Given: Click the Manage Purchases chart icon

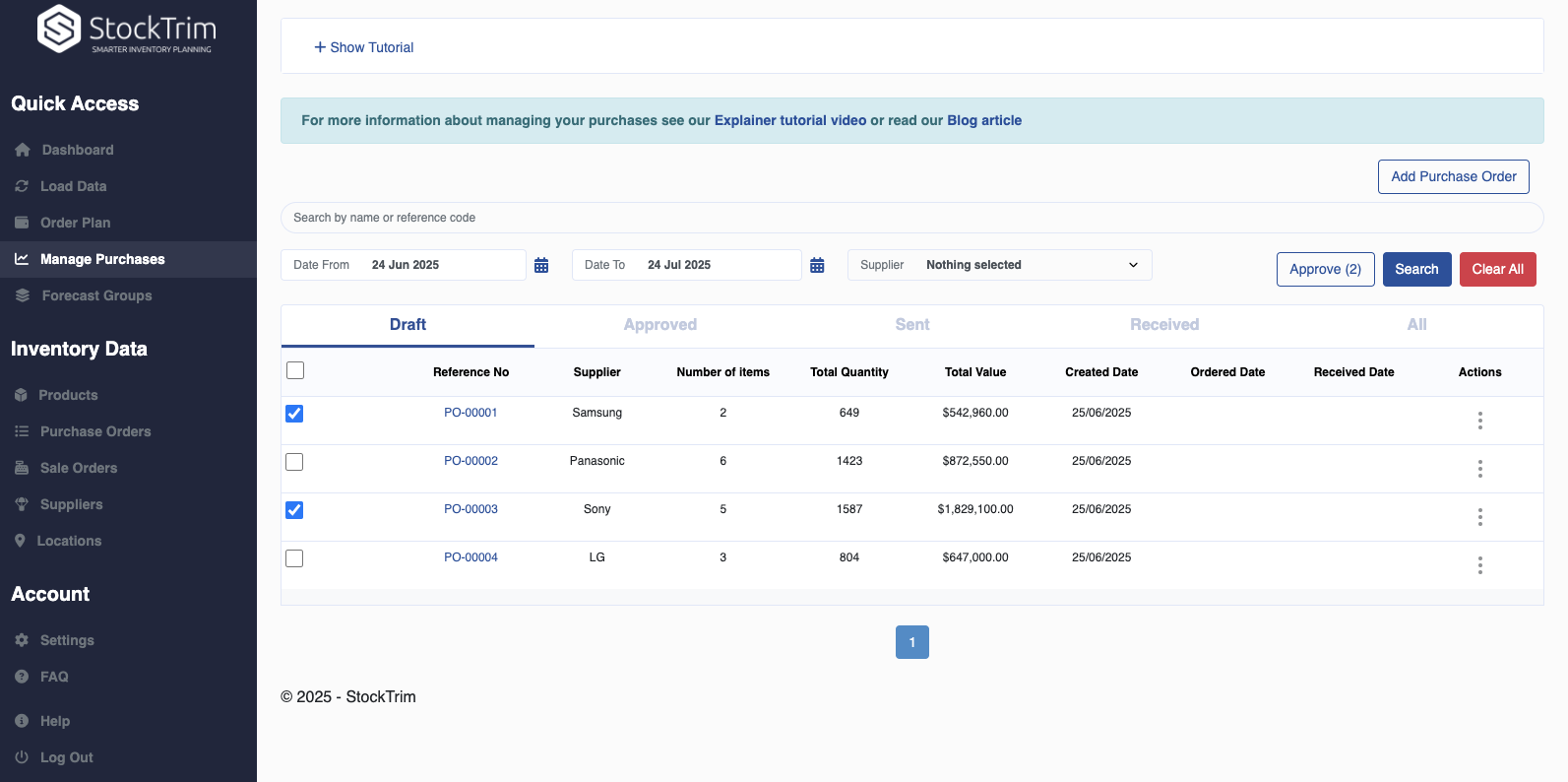Looking at the screenshot, I should pyautogui.click(x=22, y=259).
